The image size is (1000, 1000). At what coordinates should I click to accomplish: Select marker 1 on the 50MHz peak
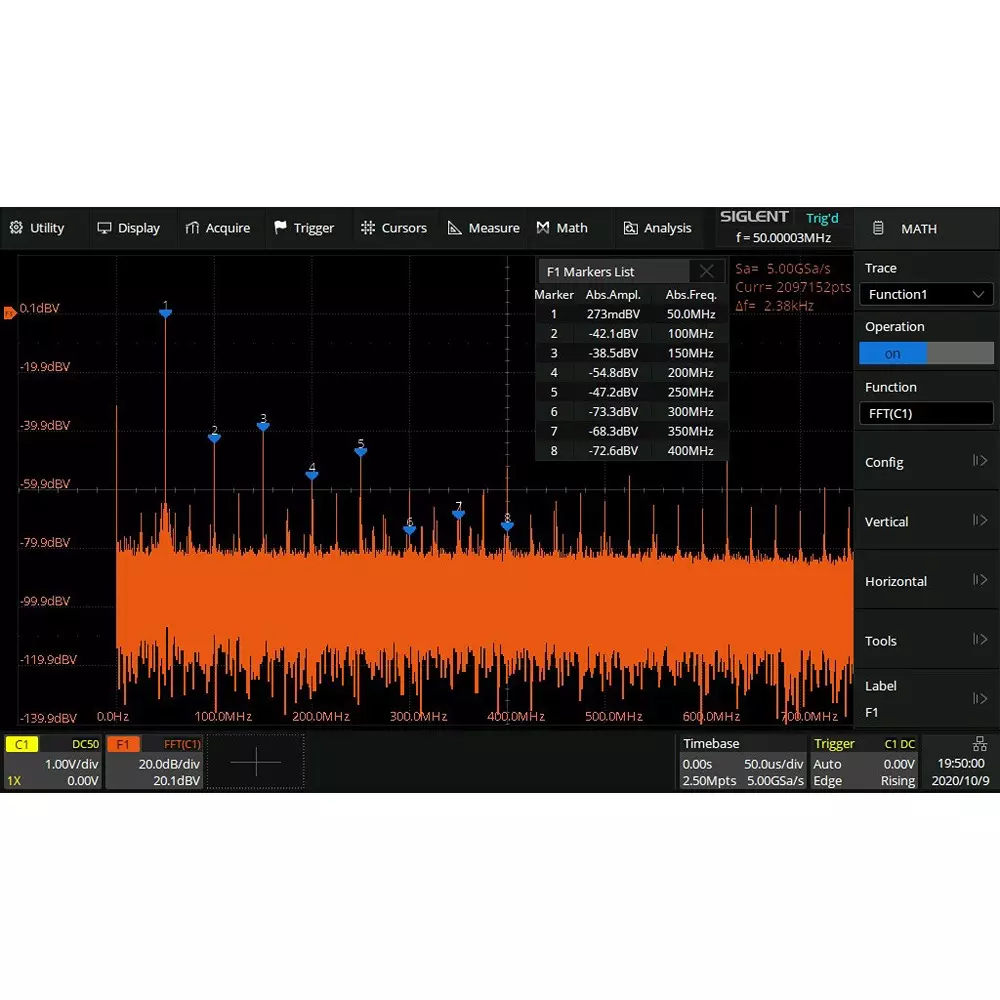(x=165, y=313)
